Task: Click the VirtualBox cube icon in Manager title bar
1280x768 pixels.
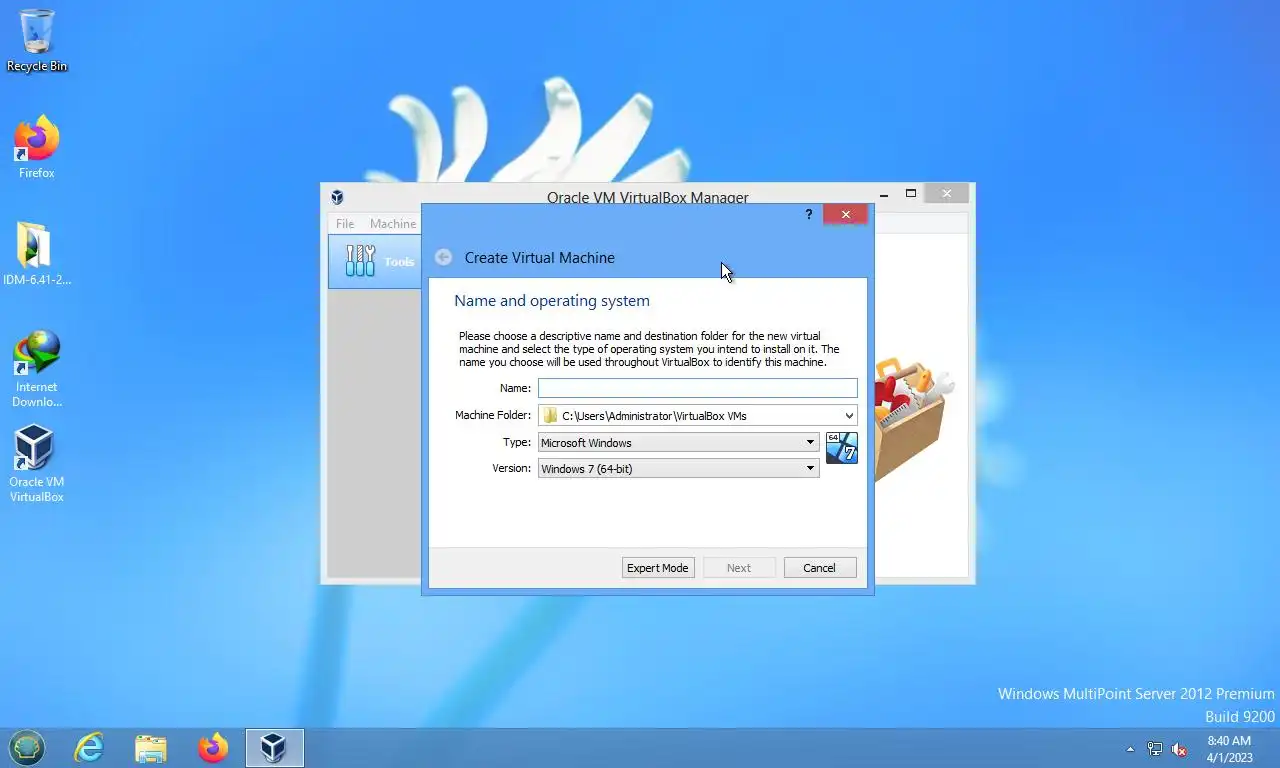Action: (x=338, y=197)
